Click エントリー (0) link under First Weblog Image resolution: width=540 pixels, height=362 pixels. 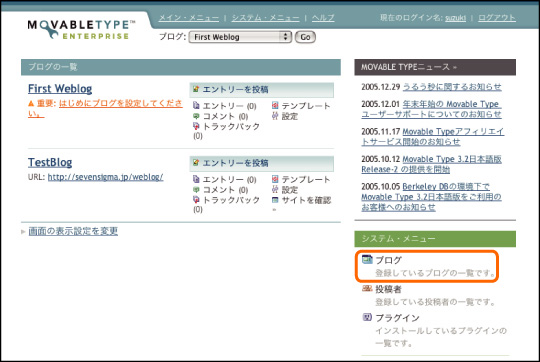[230, 106]
